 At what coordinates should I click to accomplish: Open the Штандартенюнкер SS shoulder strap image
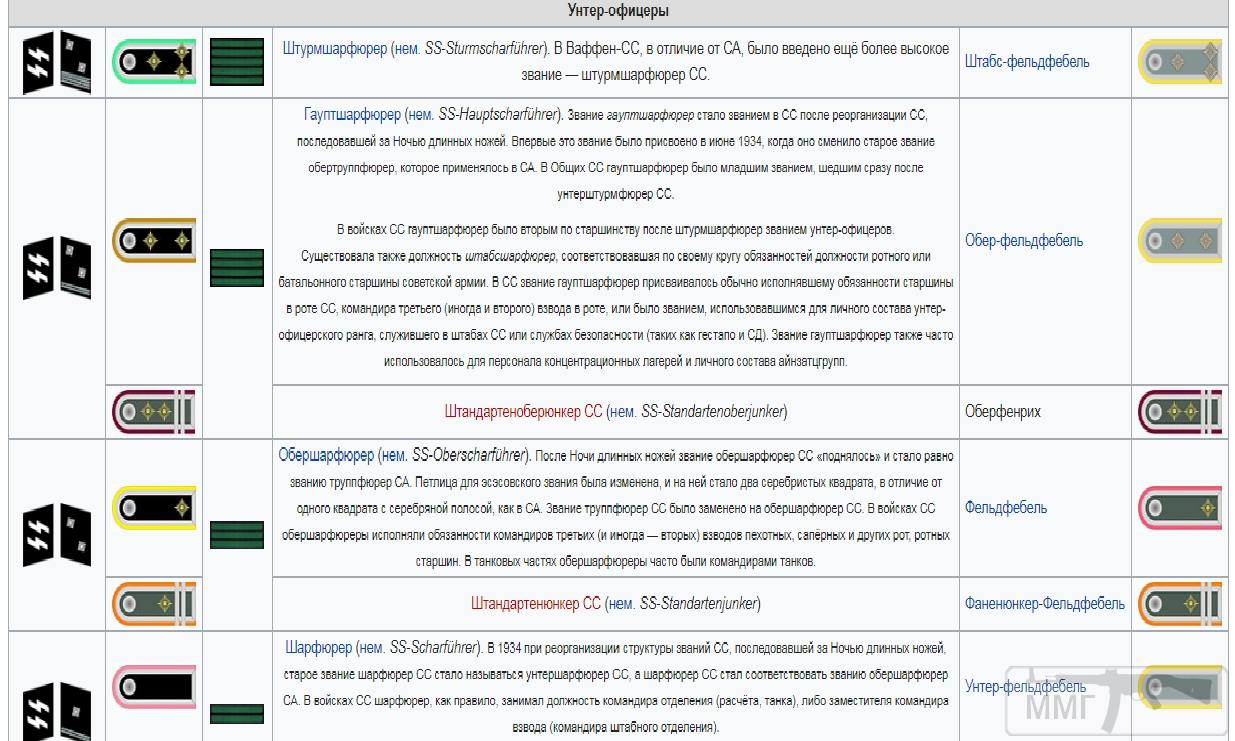point(154,604)
